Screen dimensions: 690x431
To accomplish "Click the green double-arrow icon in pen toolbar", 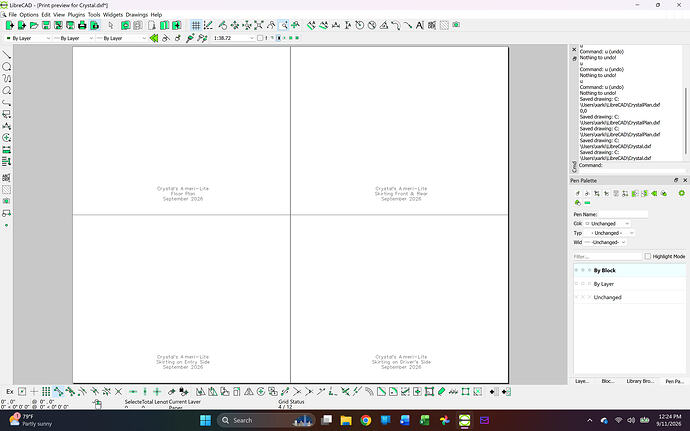I will (154, 38).
